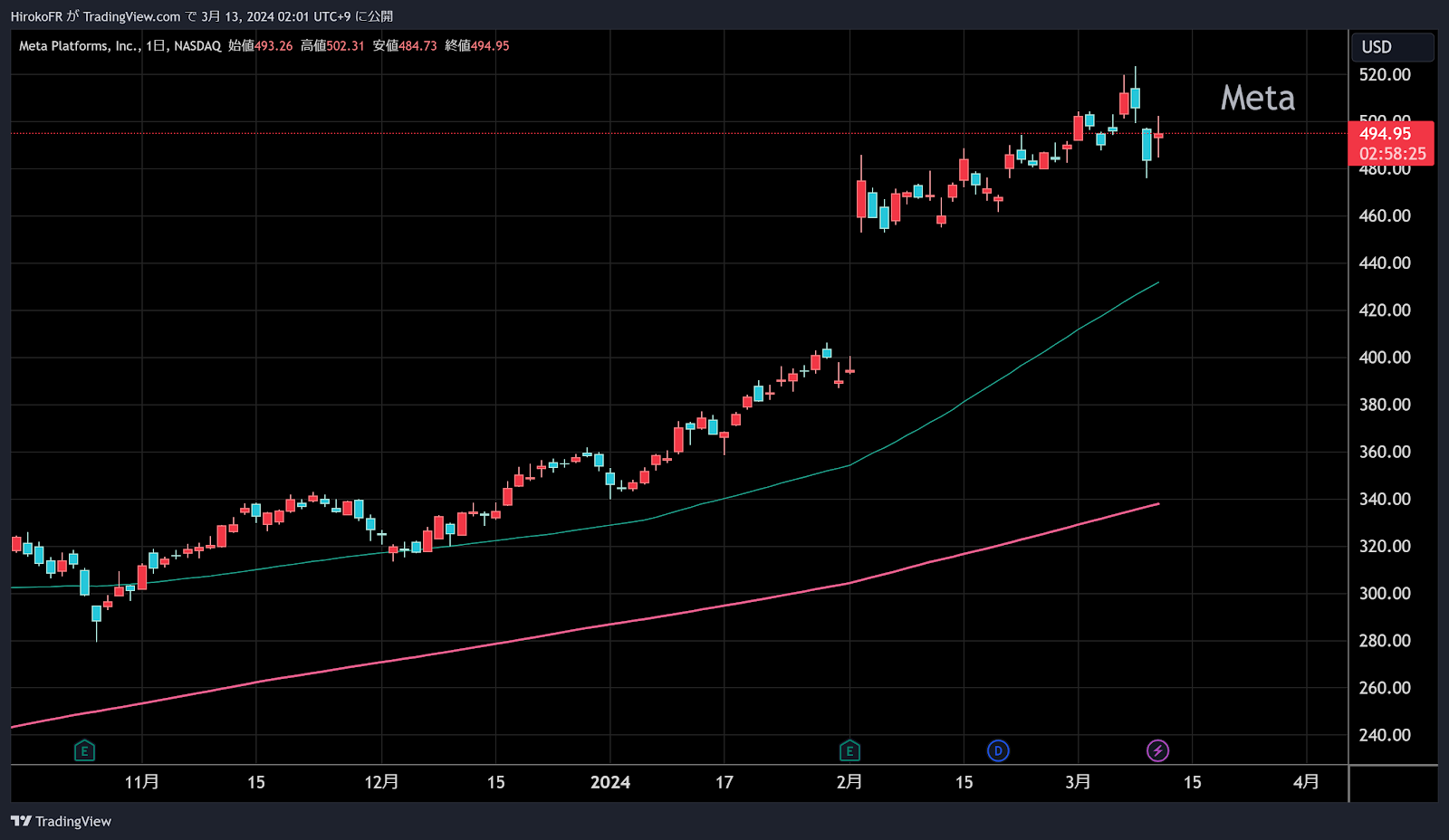Click the 3月 time axis label
This screenshot has height=840, width=1449.
[1078, 782]
